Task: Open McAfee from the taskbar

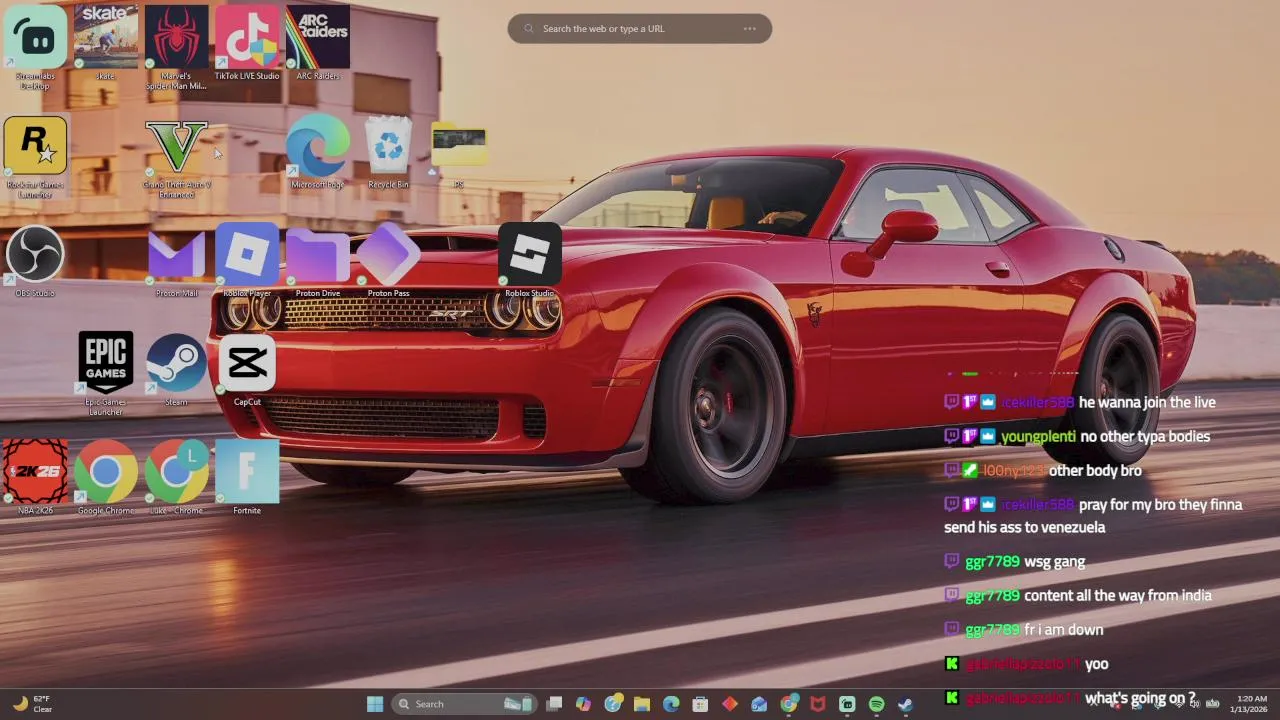Action: (818, 704)
